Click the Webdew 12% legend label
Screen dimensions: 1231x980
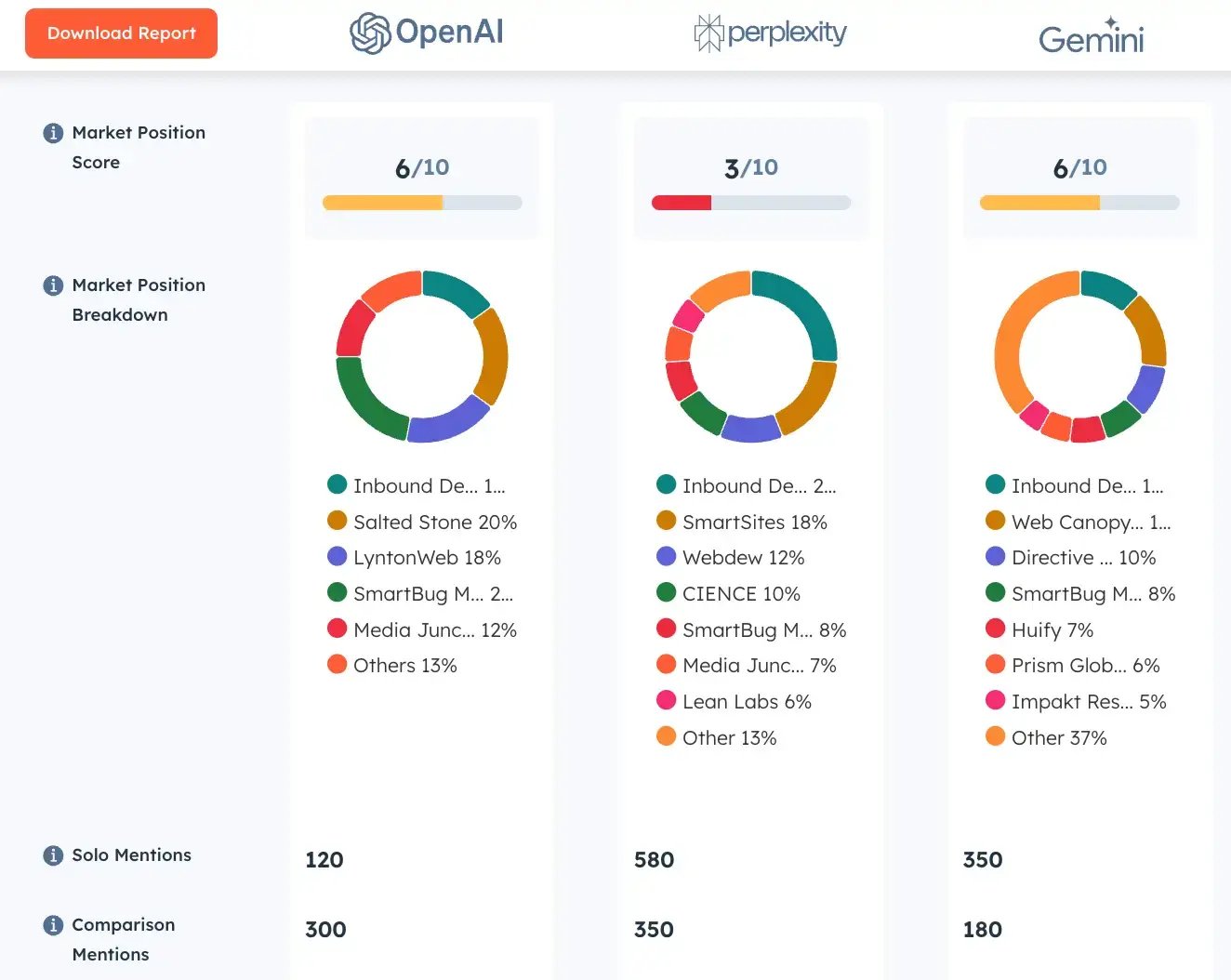[x=744, y=558]
